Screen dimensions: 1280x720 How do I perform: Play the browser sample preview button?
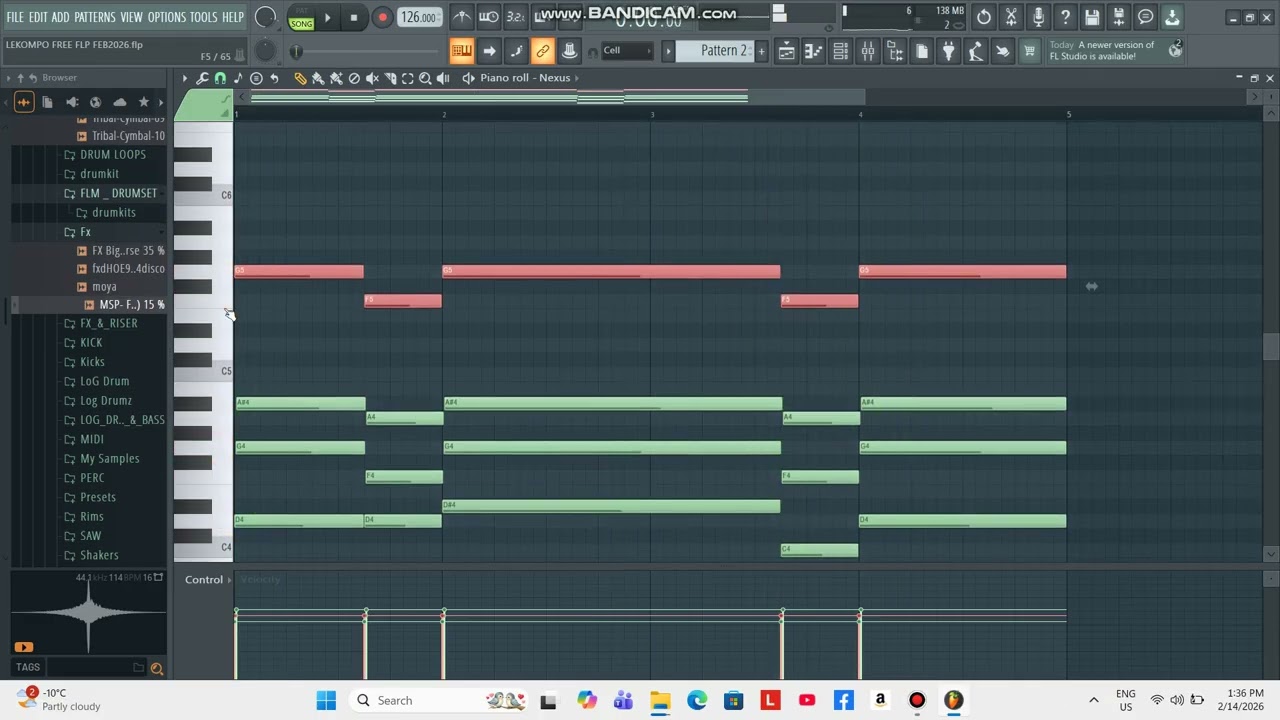tap(24, 647)
